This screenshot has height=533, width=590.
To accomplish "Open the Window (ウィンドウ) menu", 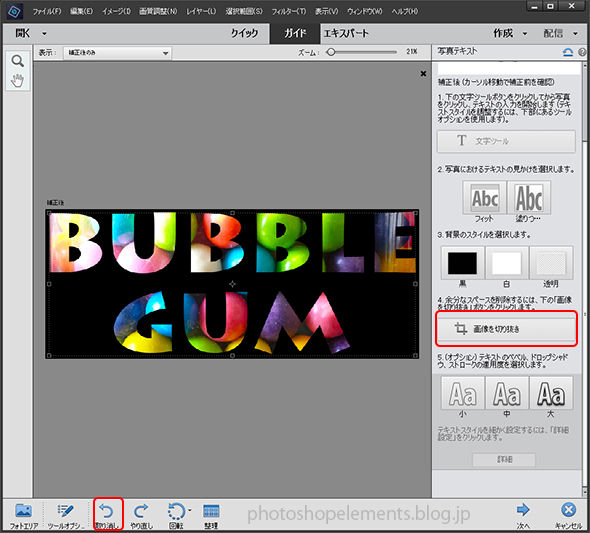I will [364, 11].
